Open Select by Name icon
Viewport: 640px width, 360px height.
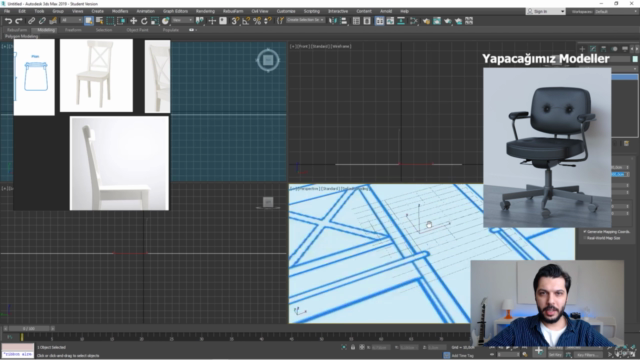[99, 21]
